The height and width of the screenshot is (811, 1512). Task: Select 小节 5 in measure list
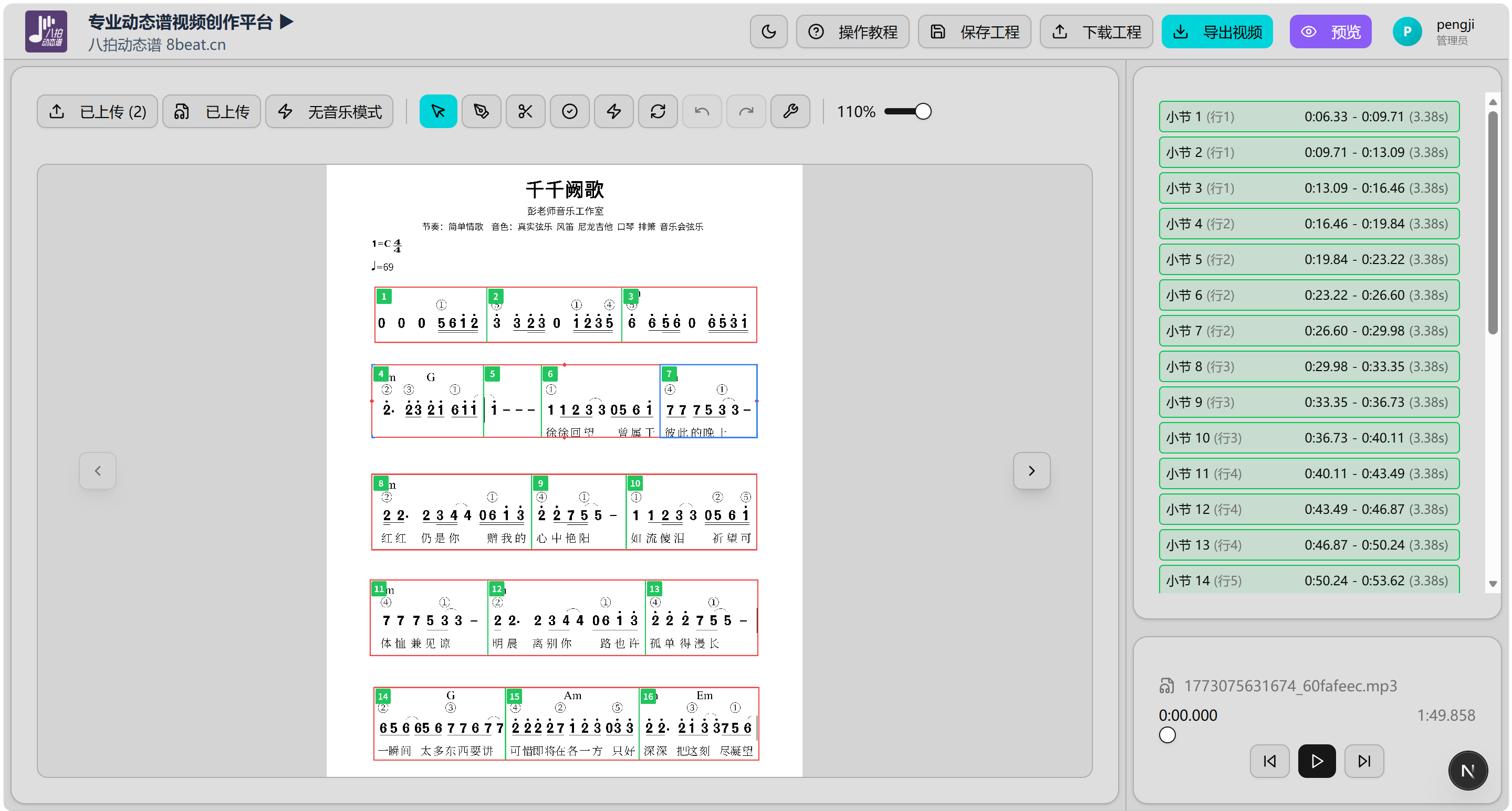point(1308,259)
